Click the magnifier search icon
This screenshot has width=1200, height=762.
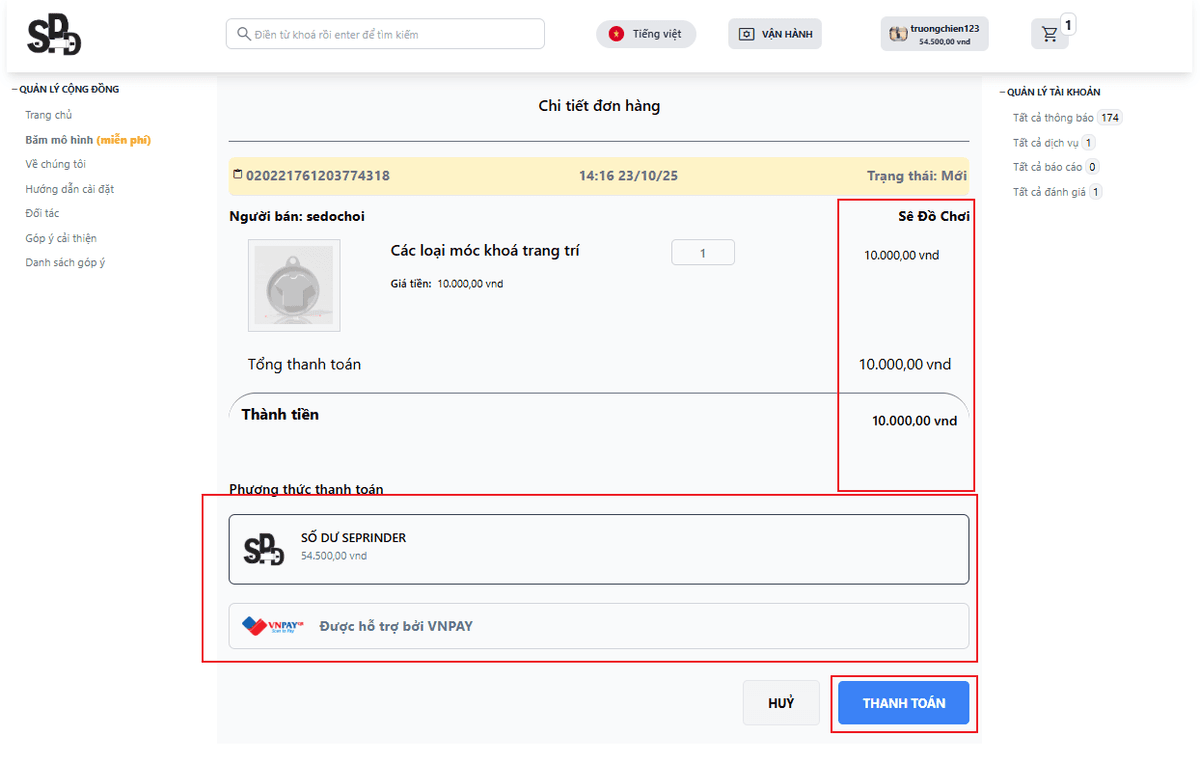click(243, 34)
